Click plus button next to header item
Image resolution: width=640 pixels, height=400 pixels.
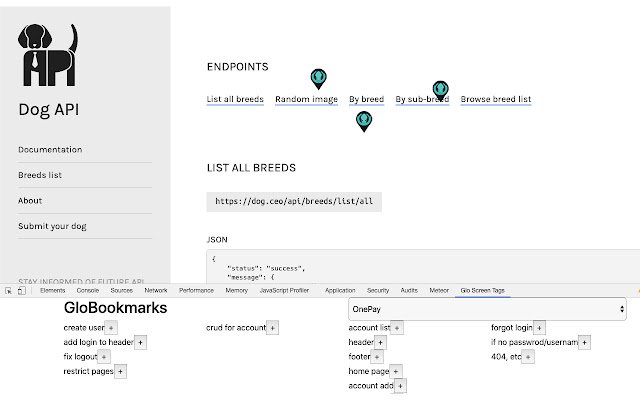tap(380, 342)
